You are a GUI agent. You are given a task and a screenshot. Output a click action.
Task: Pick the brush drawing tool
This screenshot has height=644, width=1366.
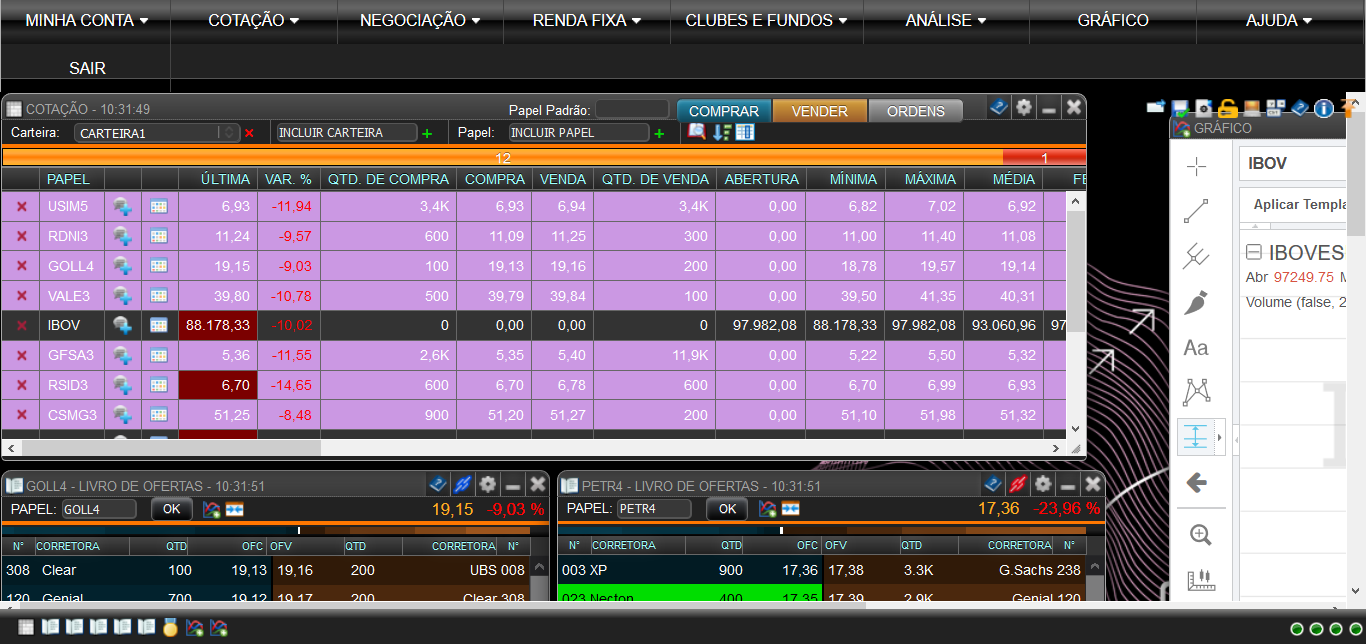click(x=1196, y=302)
